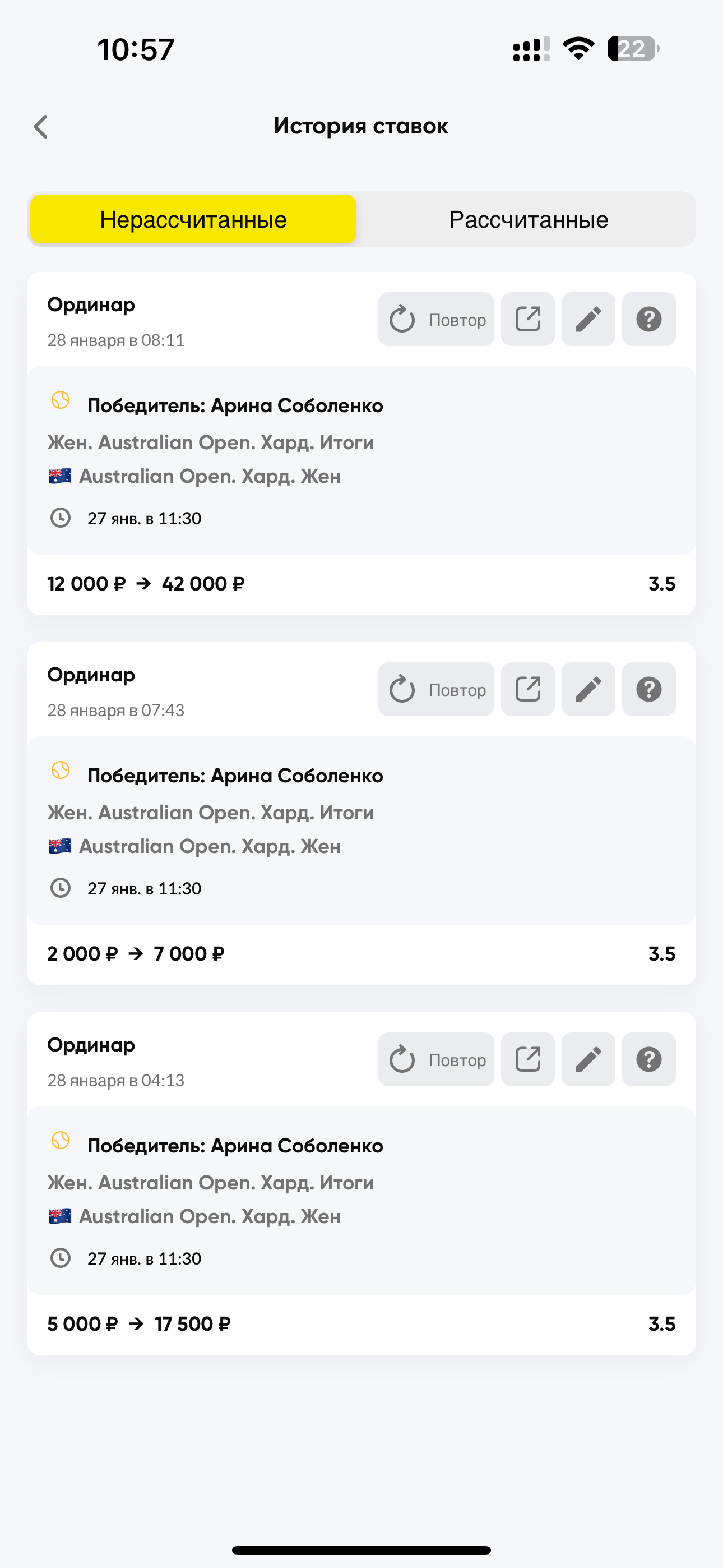The width and height of the screenshot is (723, 1568).
Task: Open share icon for the 04:13 bet
Action: (527, 1060)
